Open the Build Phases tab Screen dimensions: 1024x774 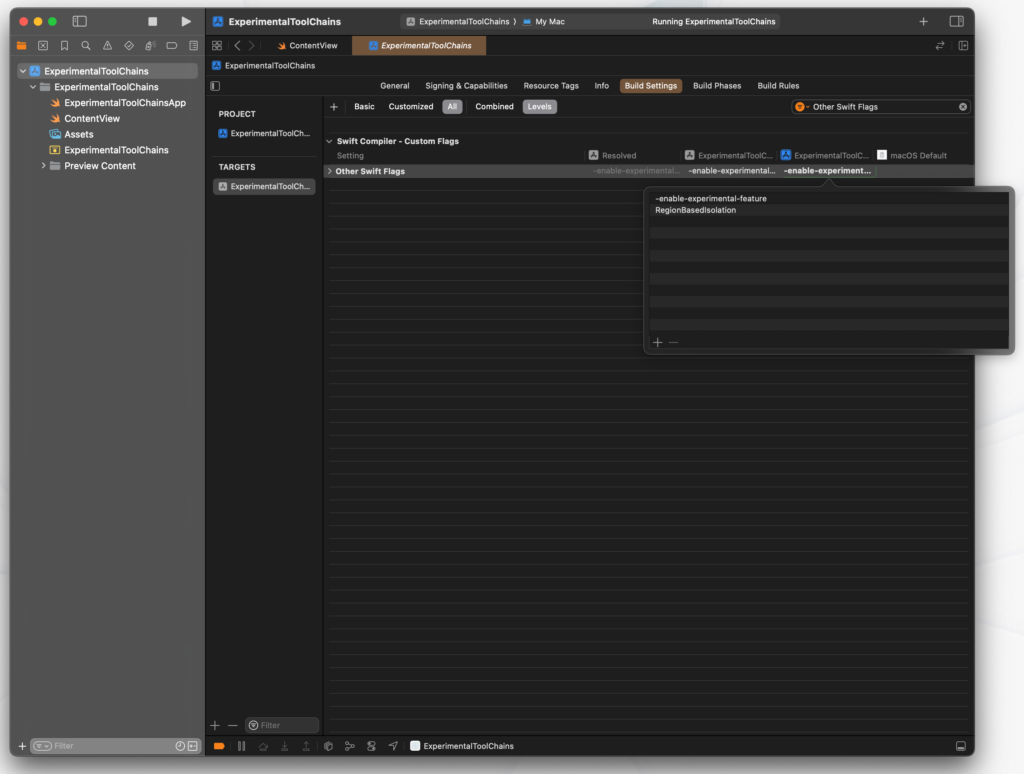point(716,86)
